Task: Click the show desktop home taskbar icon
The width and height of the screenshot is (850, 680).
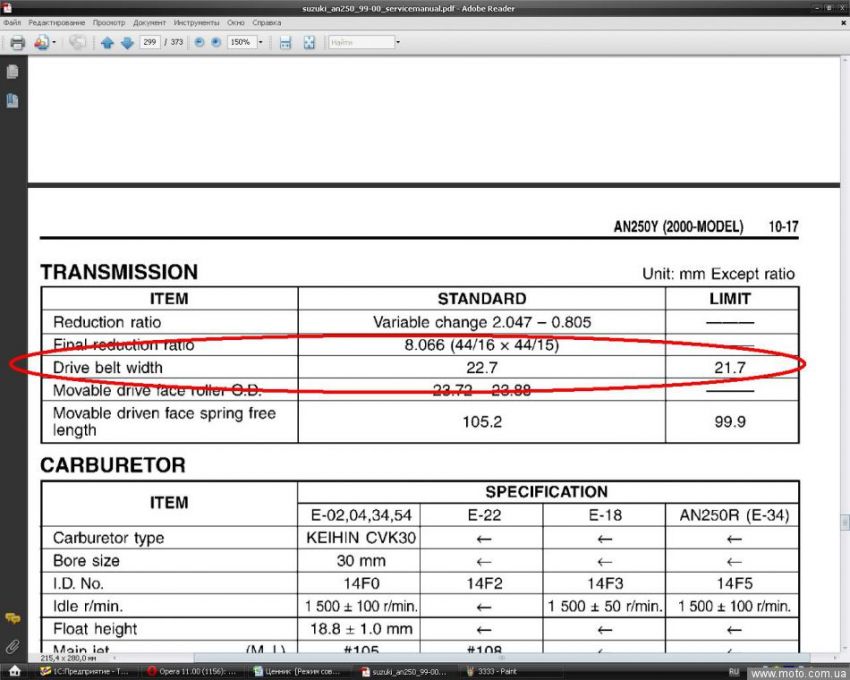Action: (15, 671)
